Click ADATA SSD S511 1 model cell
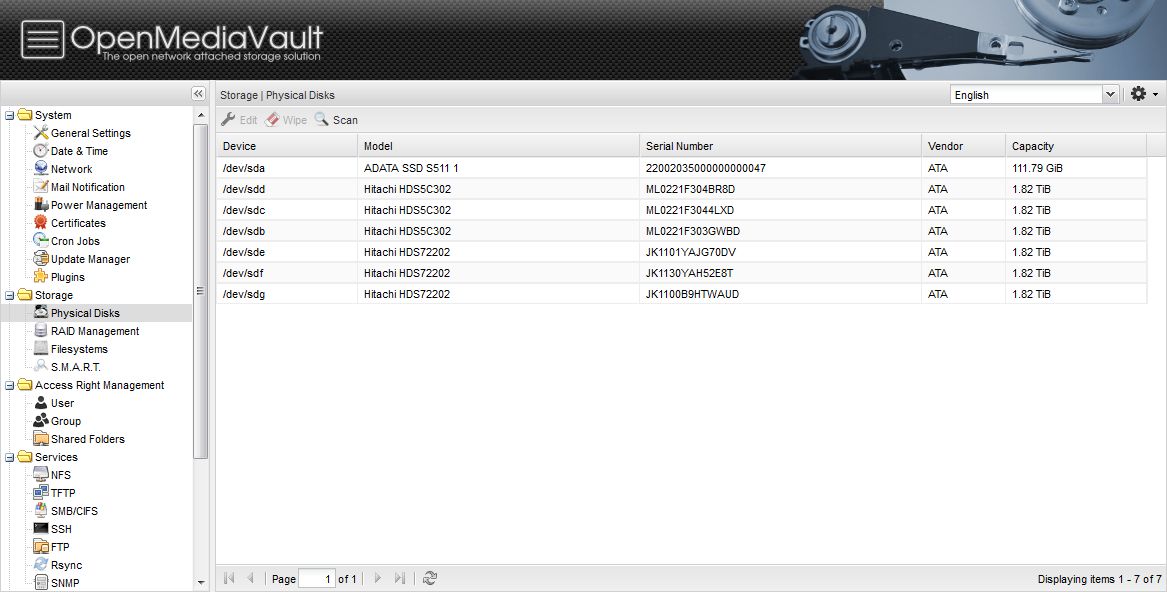Viewport: 1167px width, 592px height. pyautogui.click(x=411, y=168)
